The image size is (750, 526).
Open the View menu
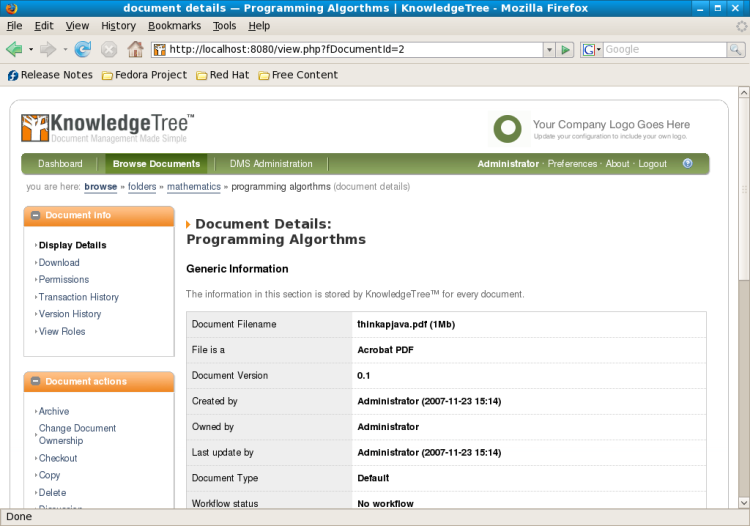pos(77,26)
